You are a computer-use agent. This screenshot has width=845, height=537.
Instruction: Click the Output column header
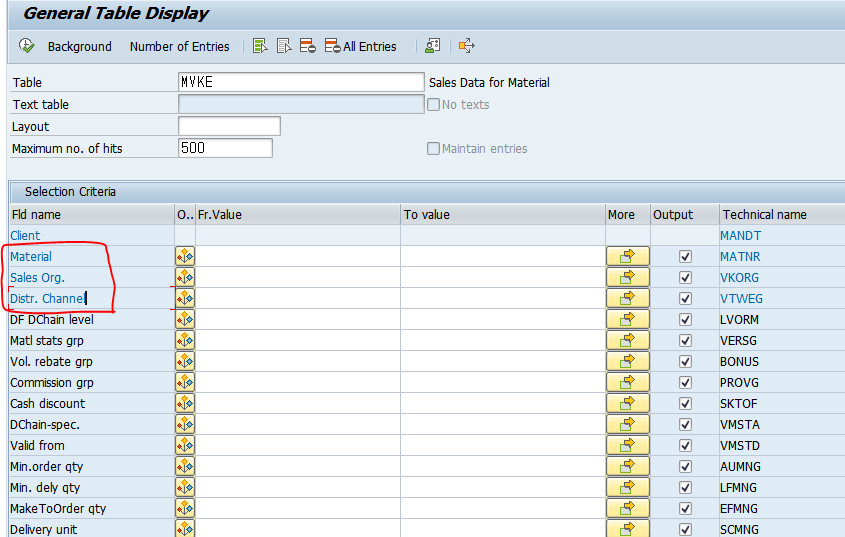click(x=684, y=215)
